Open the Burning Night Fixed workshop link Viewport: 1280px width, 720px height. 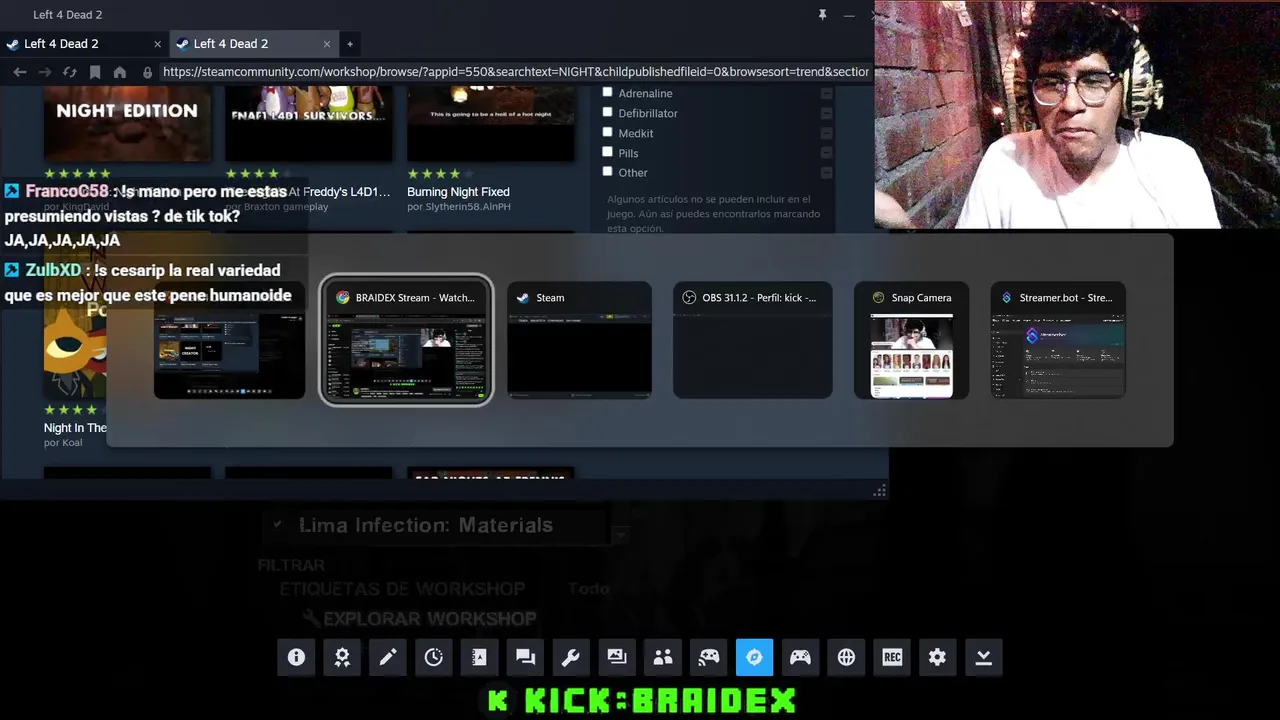[x=458, y=192]
